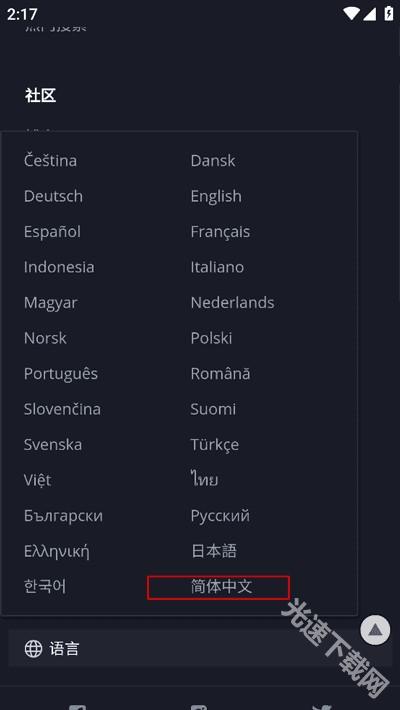The width and height of the screenshot is (400, 710).
Task: Select Deutsch as the language
Action: [x=53, y=197]
